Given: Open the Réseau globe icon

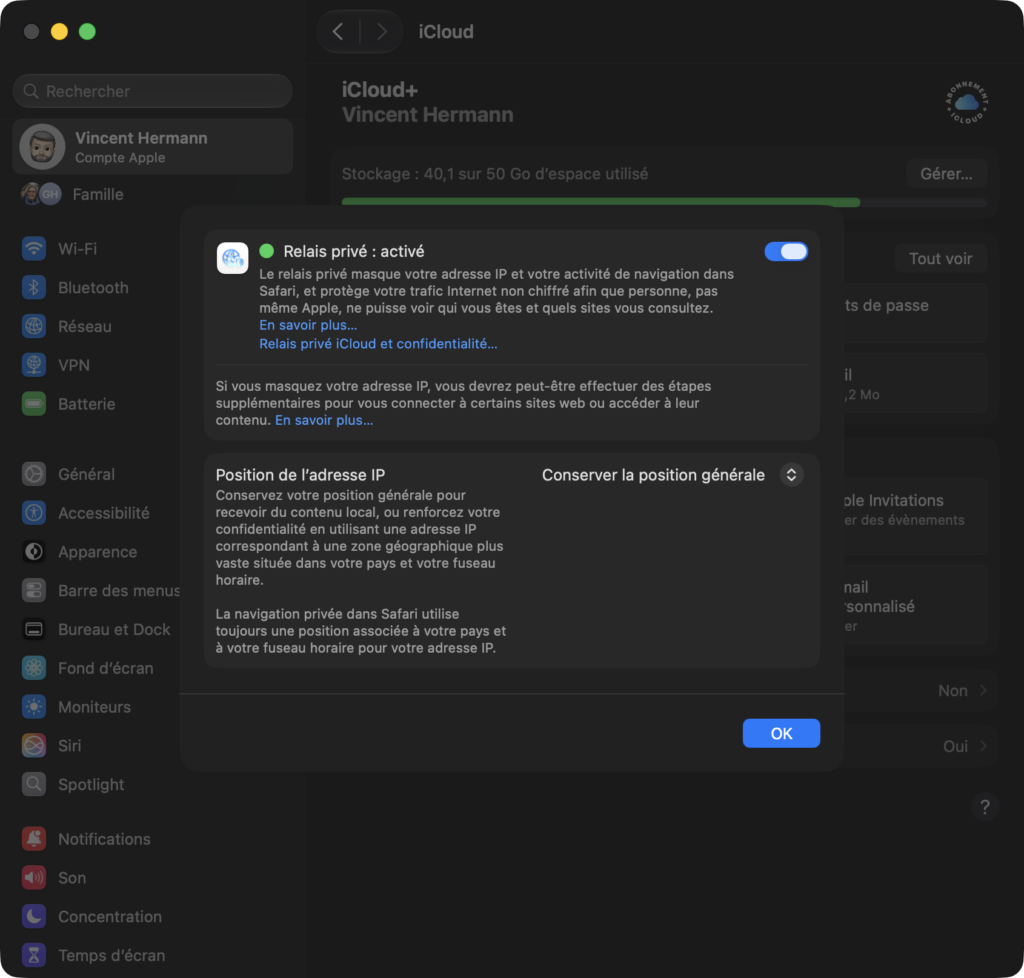Looking at the screenshot, I should click(34, 326).
